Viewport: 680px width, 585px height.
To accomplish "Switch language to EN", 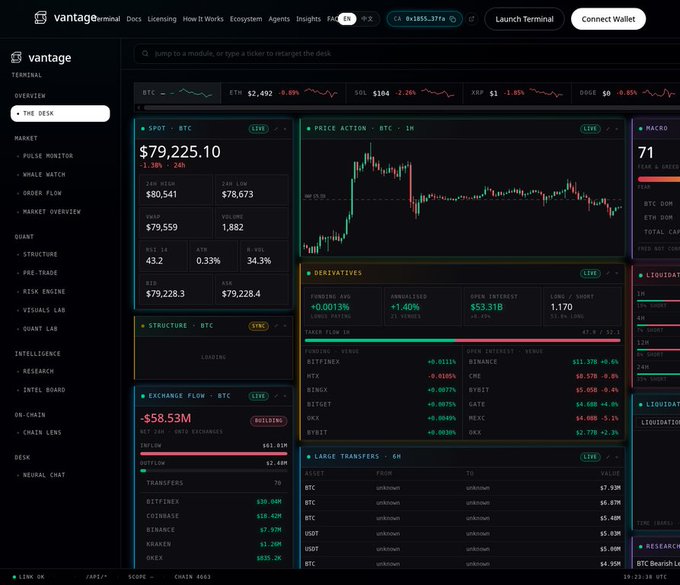I will pyautogui.click(x=347, y=19).
